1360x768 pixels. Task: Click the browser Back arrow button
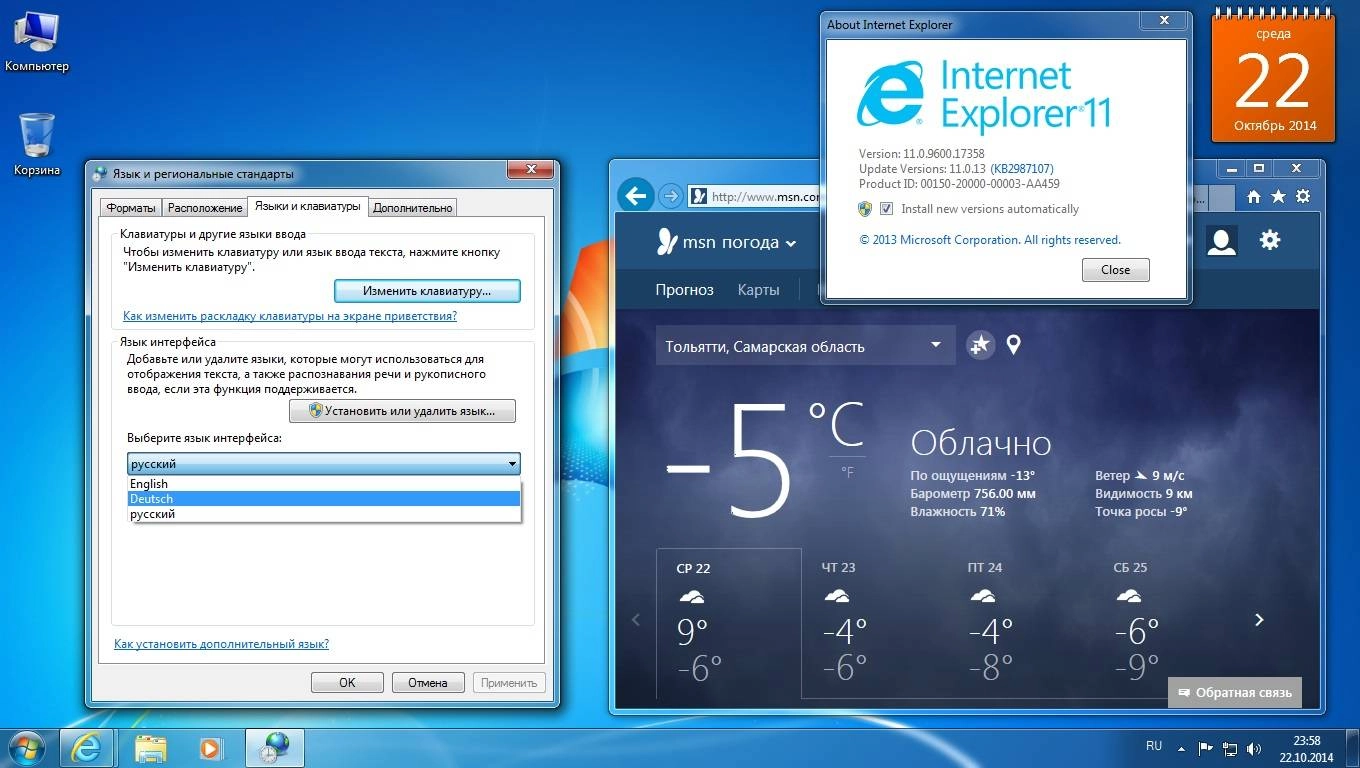[x=636, y=195]
